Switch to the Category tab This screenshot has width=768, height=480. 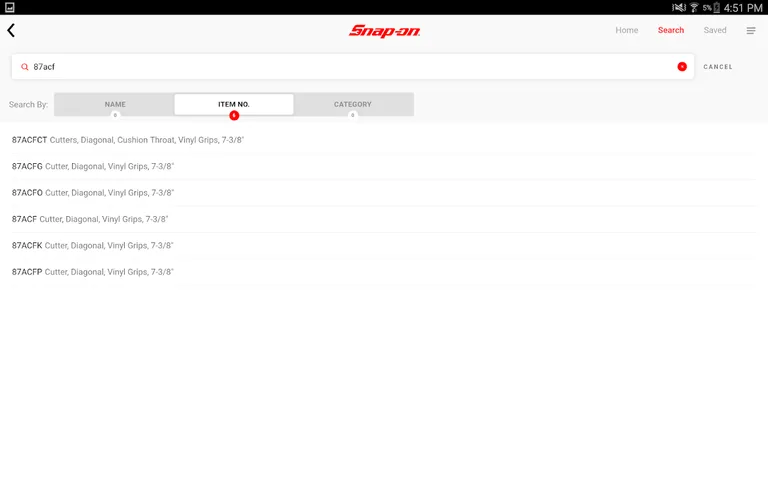pos(353,104)
